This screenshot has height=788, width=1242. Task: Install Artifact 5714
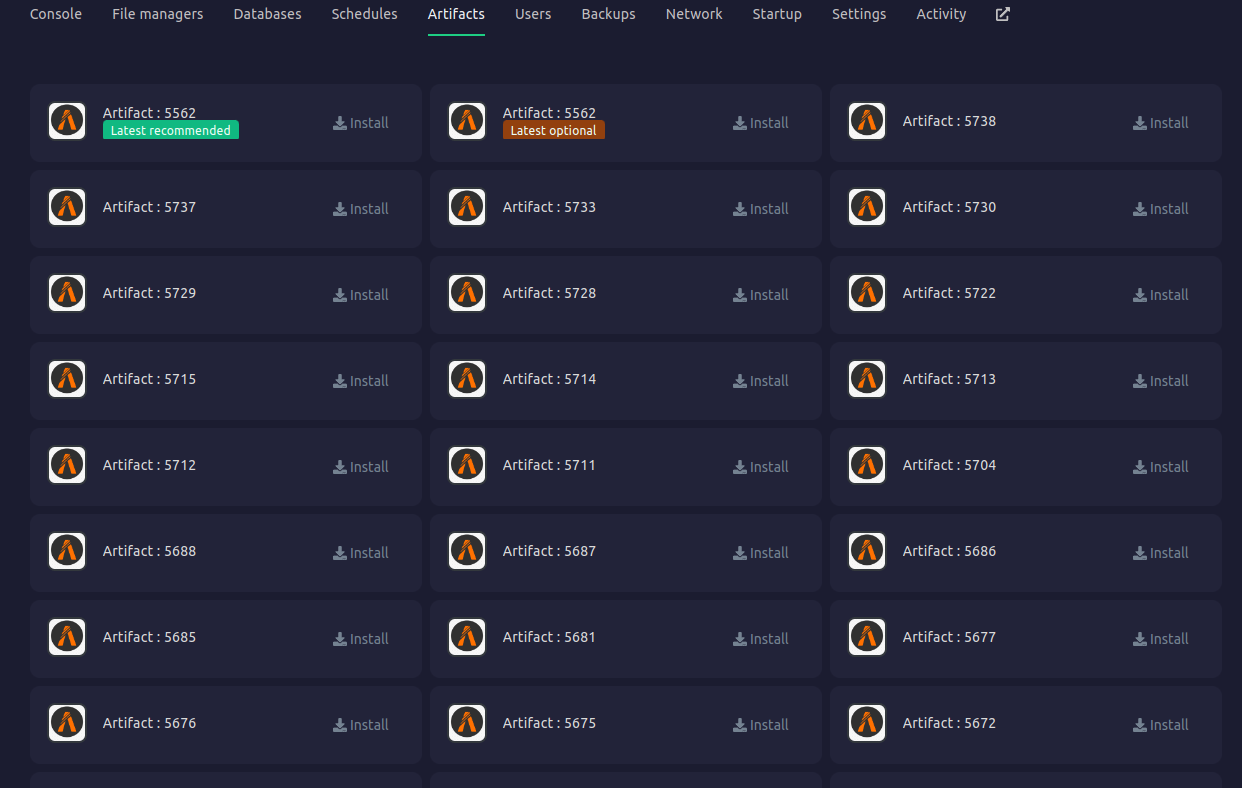pos(761,381)
